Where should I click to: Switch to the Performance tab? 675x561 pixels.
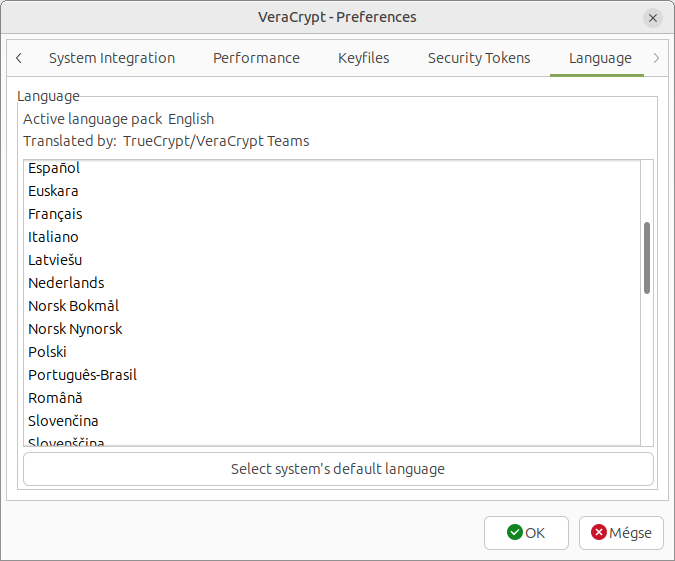coord(256,58)
